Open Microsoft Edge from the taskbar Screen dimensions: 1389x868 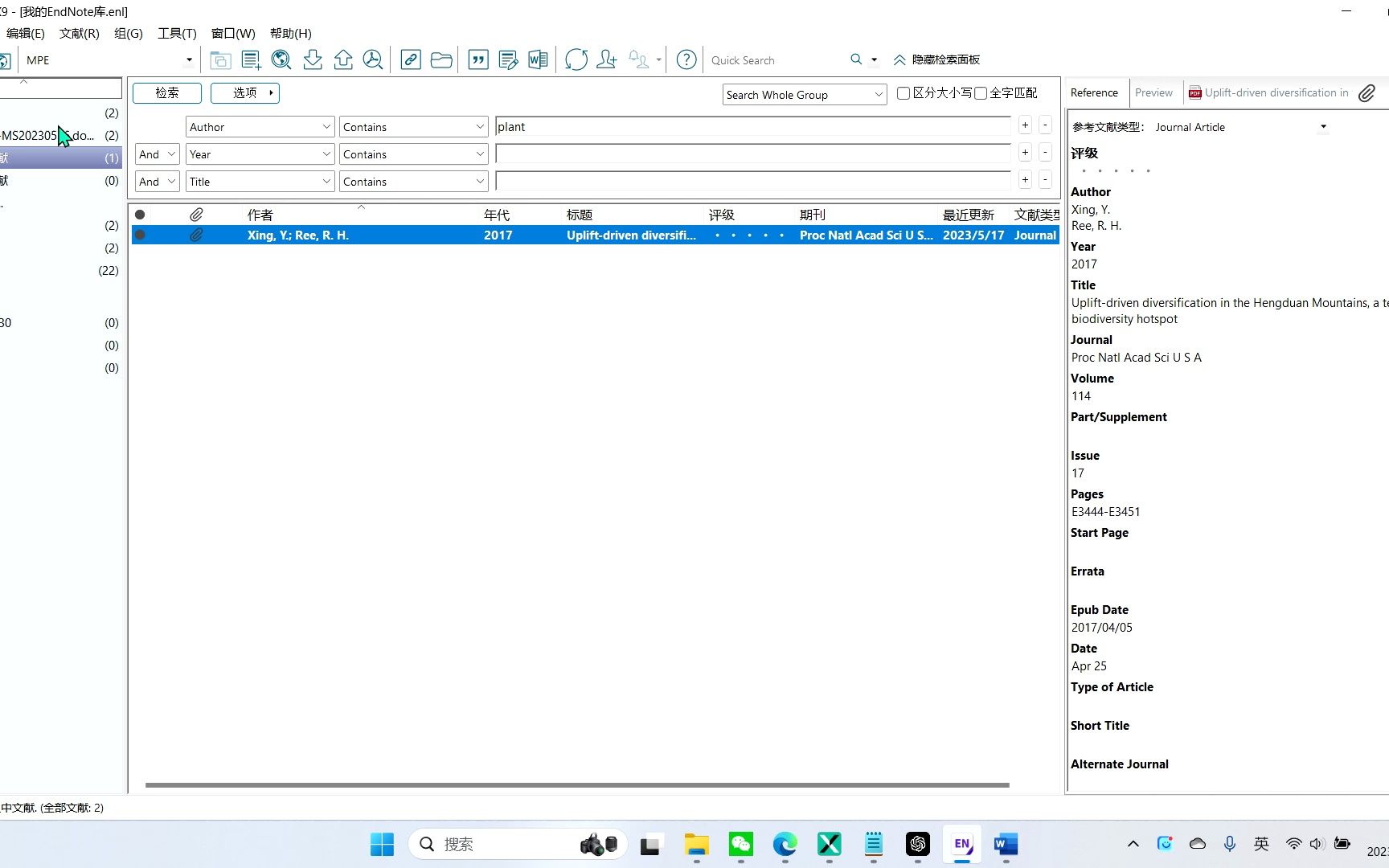pyautogui.click(x=785, y=844)
